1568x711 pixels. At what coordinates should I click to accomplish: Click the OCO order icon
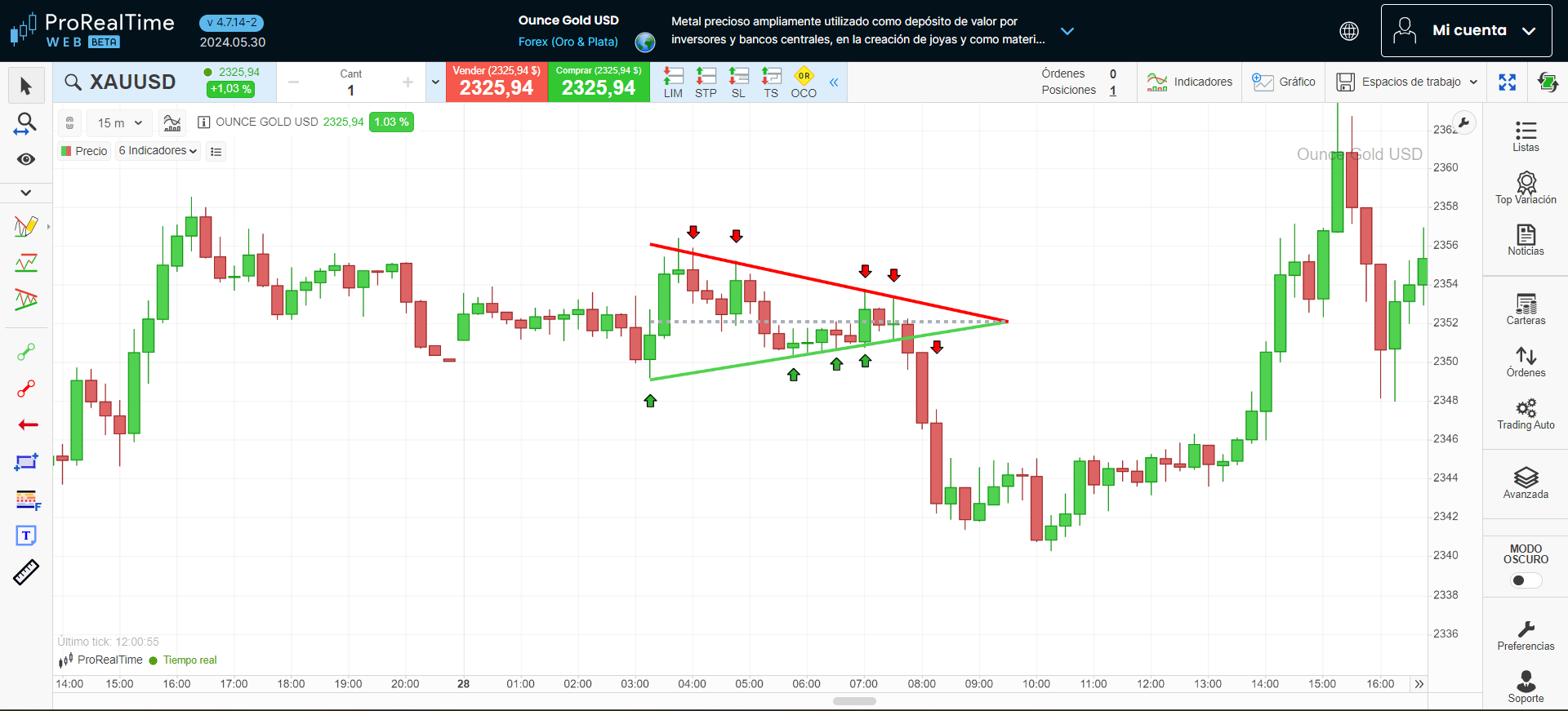pos(804,82)
